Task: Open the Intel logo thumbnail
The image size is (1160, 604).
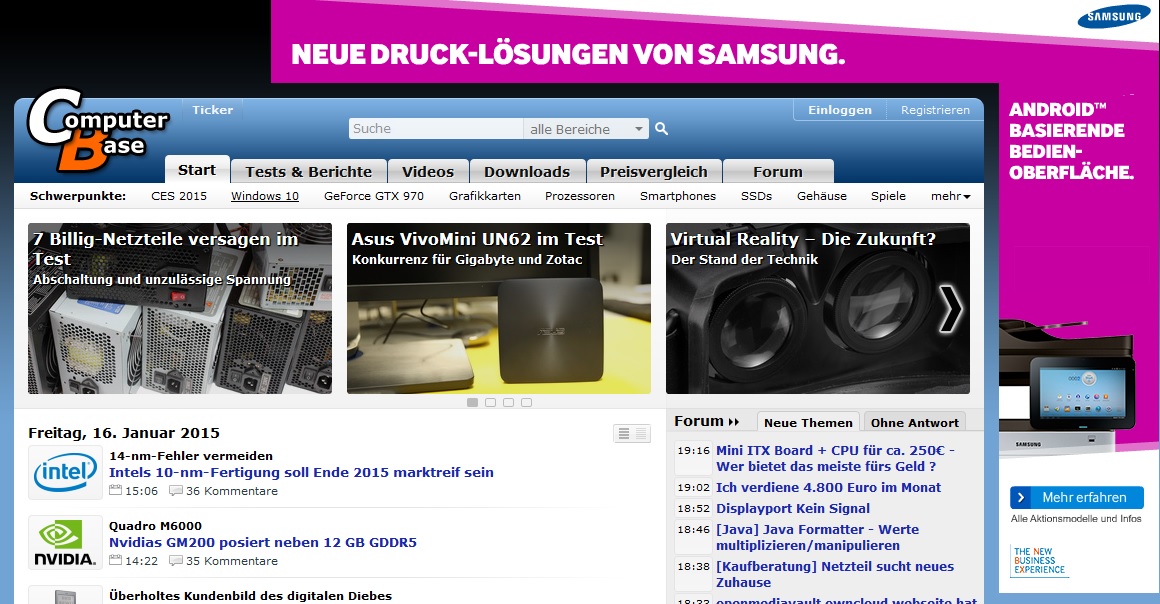Action: point(65,472)
